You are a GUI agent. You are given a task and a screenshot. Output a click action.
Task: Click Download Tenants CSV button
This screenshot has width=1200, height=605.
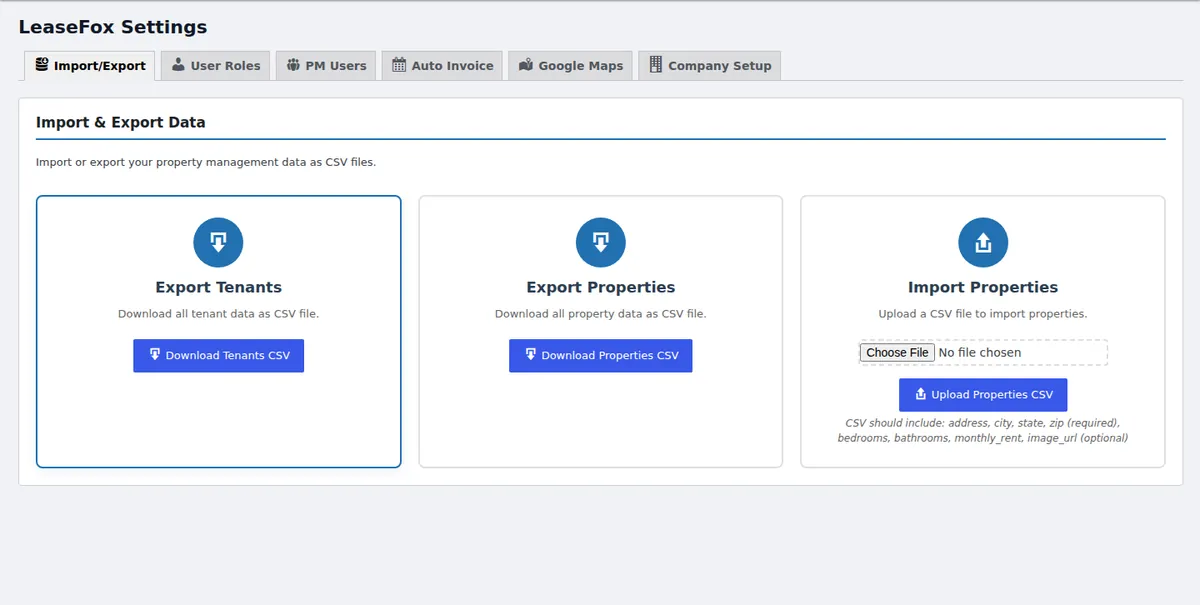coord(218,355)
